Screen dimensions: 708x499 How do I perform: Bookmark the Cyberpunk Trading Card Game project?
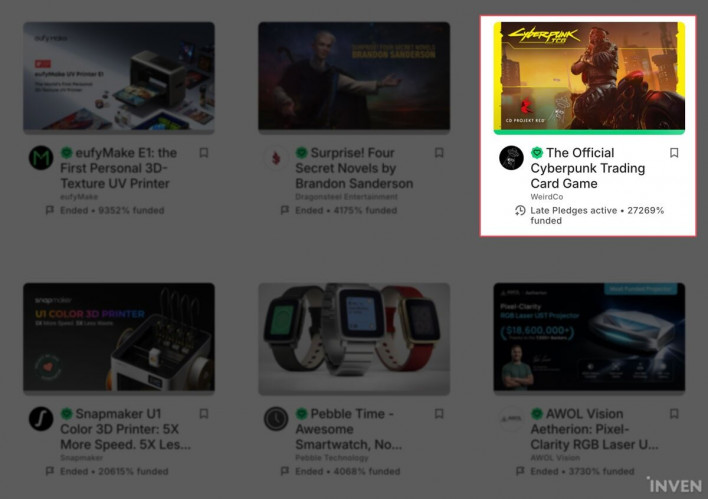point(674,153)
